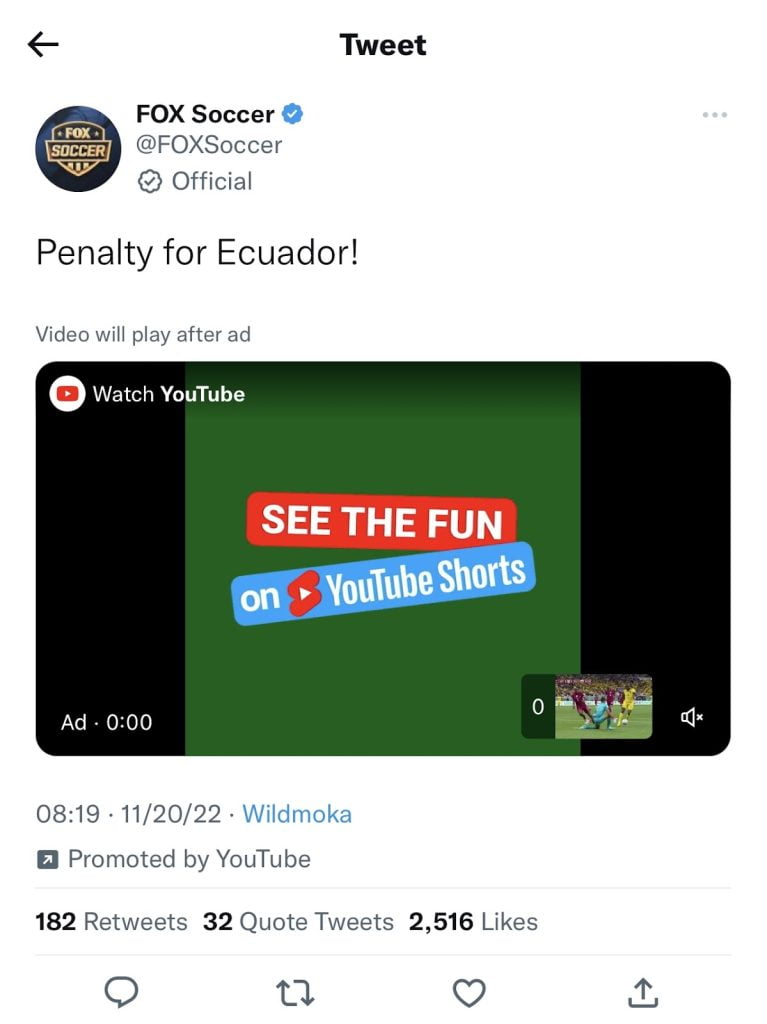This screenshot has width=767, height=1024.
Task: Tap the share upload icon
Action: pyautogui.click(x=643, y=992)
